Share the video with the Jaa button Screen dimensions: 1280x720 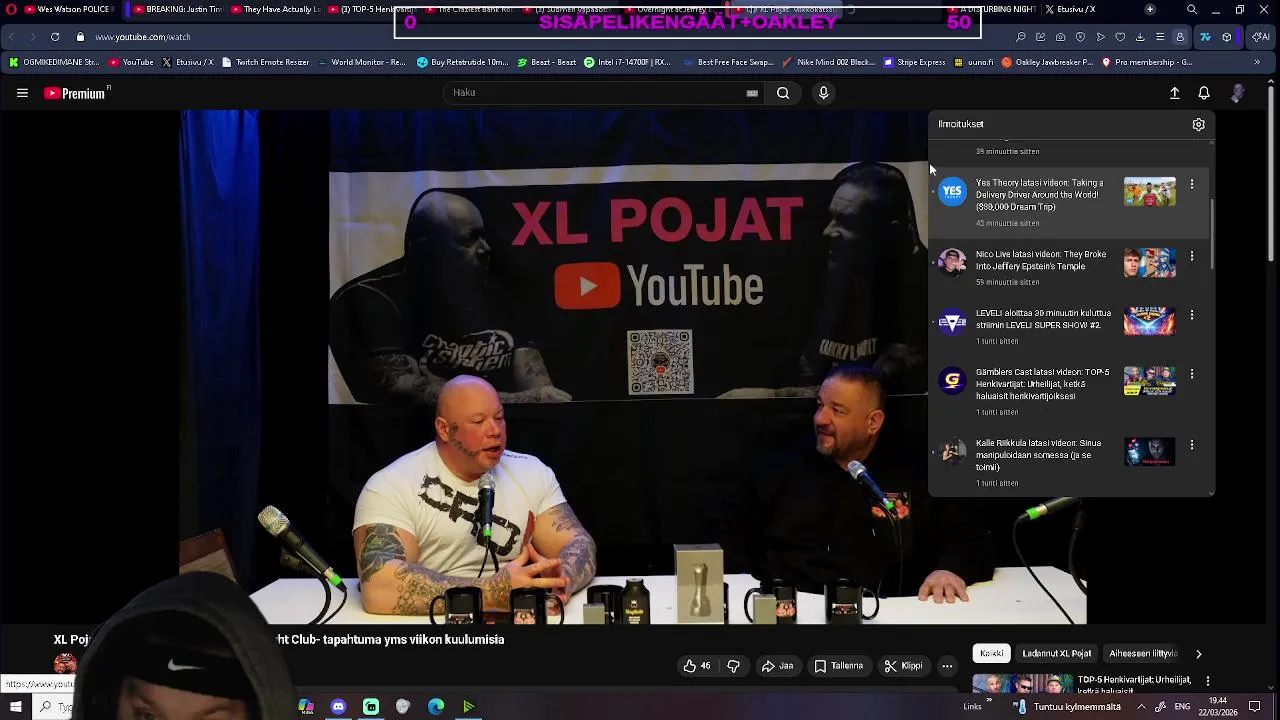[777, 666]
